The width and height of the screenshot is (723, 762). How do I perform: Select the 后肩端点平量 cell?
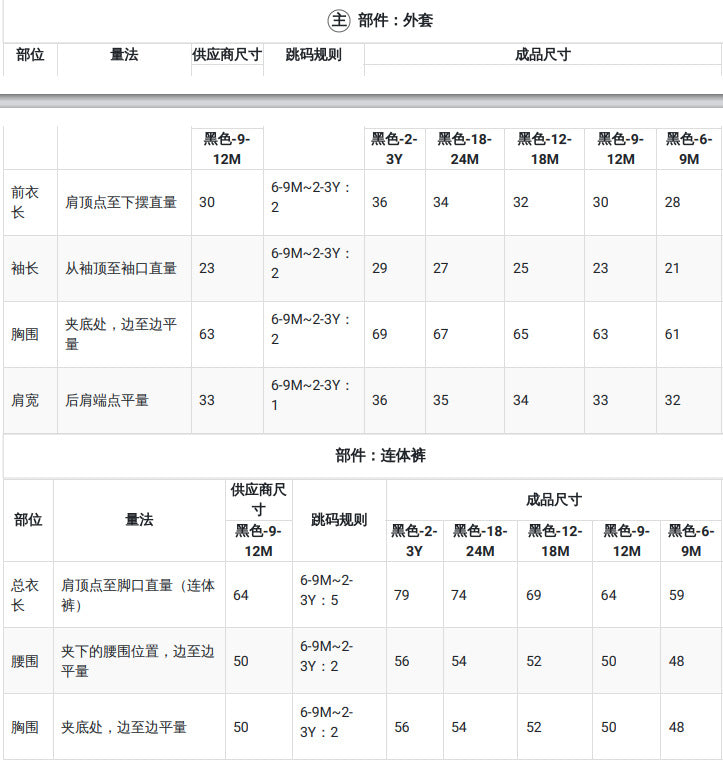click(107, 400)
